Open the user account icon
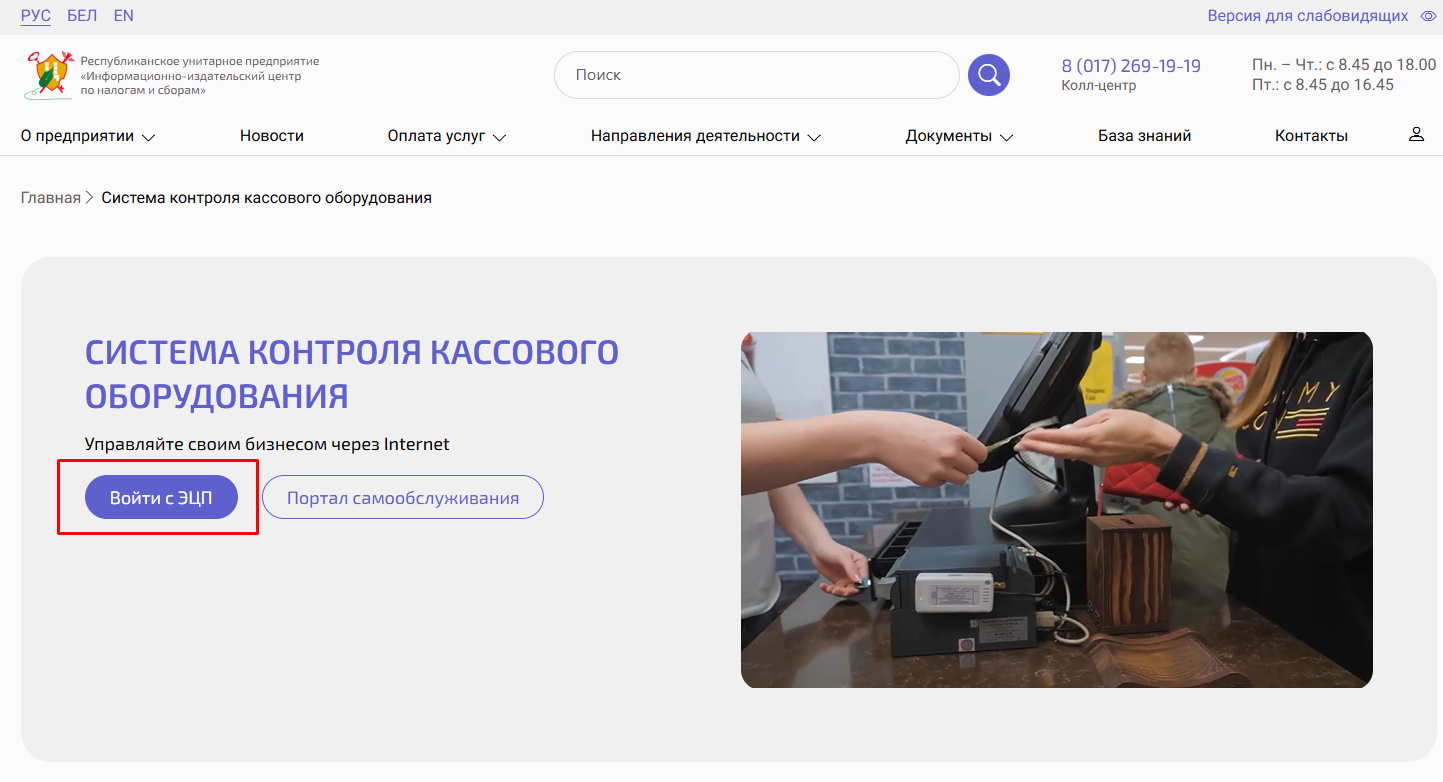 pos(1416,135)
